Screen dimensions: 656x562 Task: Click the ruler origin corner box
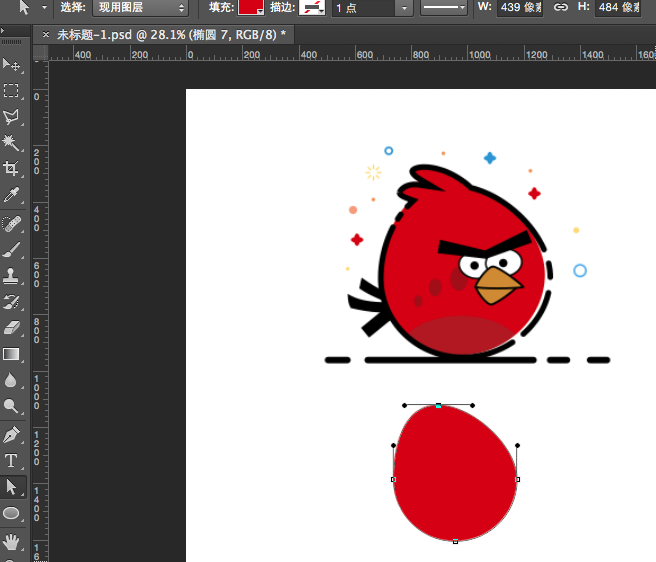point(41,53)
